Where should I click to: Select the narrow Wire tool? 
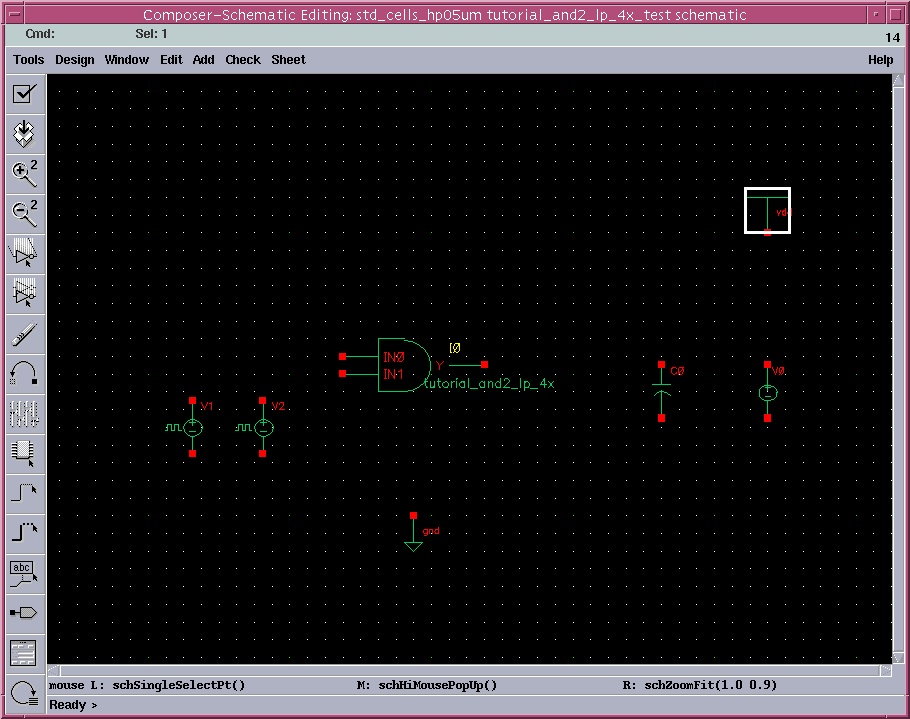tap(24, 493)
